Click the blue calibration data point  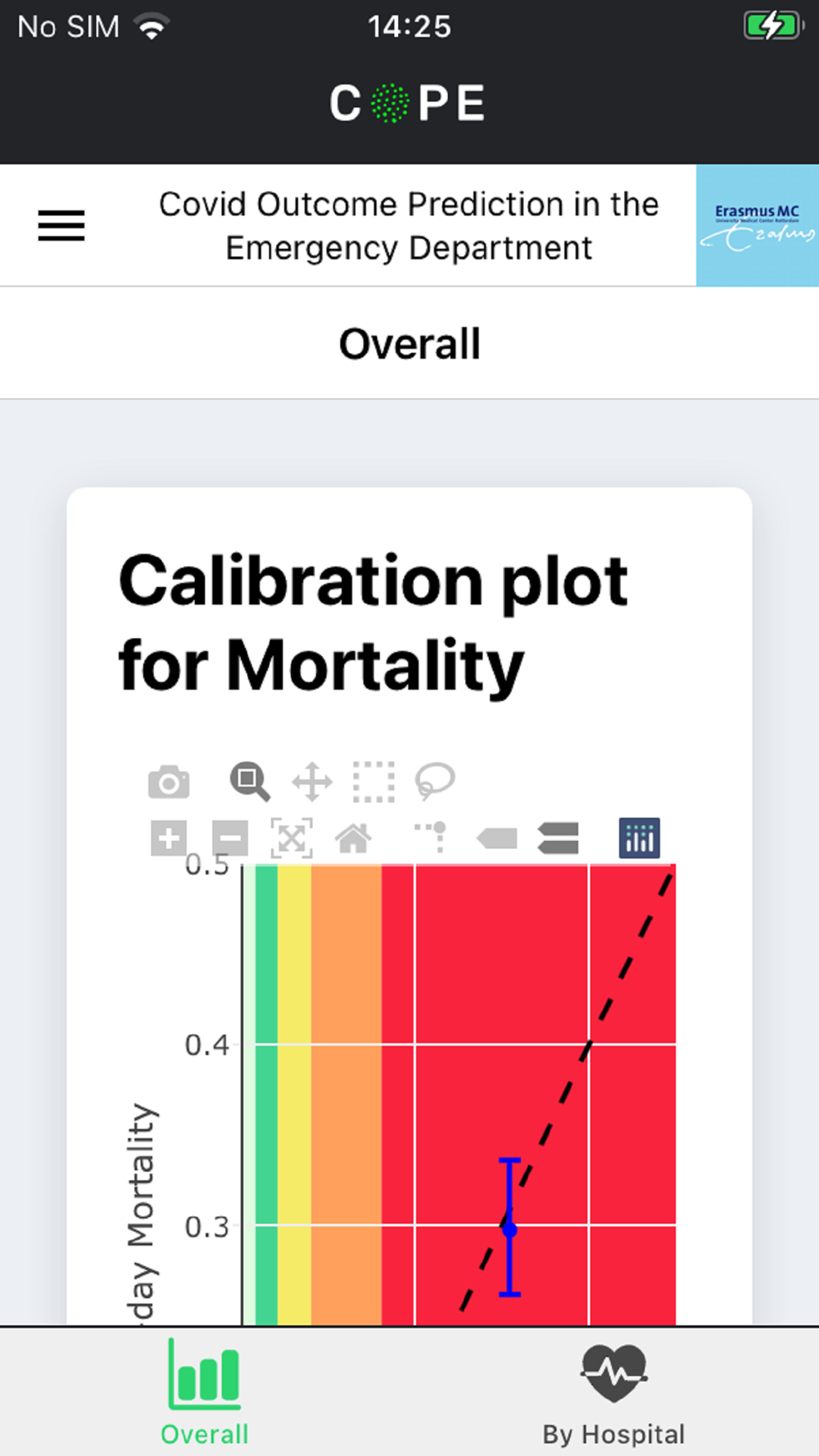(x=509, y=1229)
